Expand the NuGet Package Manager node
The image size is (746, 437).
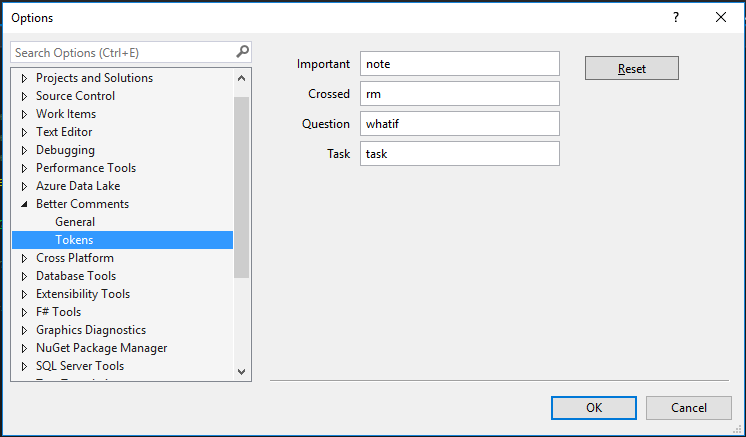[x=25, y=348]
